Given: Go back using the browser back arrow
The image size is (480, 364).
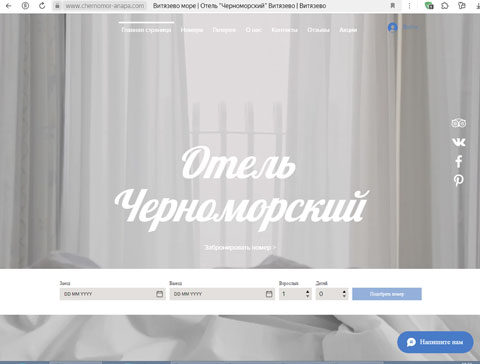Looking at the screenshot, I should tap(8, 6).
